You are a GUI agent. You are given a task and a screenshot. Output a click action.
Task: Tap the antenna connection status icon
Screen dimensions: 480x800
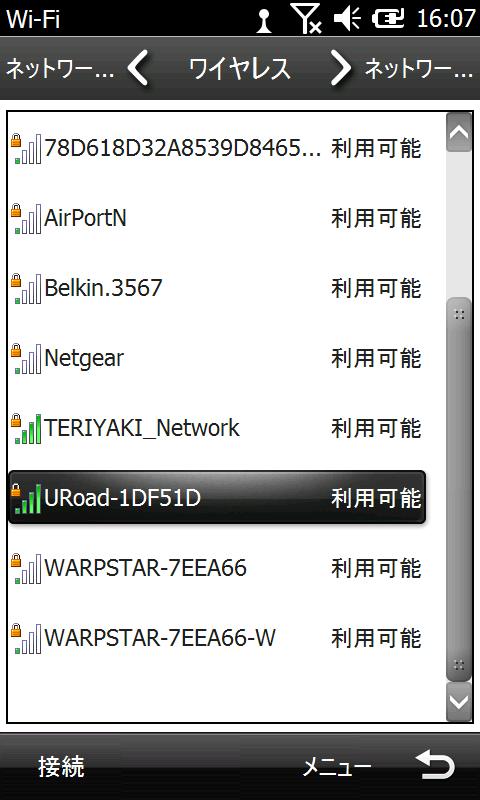[264, 20]
